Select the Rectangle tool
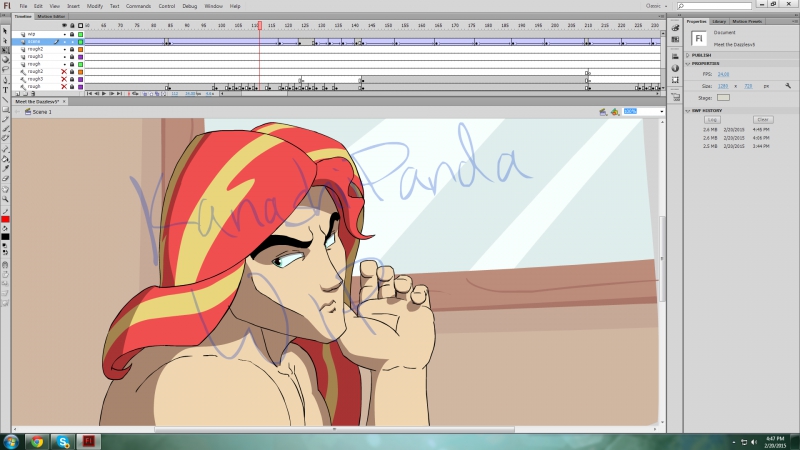The image size is (800, 450). (x=5, y=109)
